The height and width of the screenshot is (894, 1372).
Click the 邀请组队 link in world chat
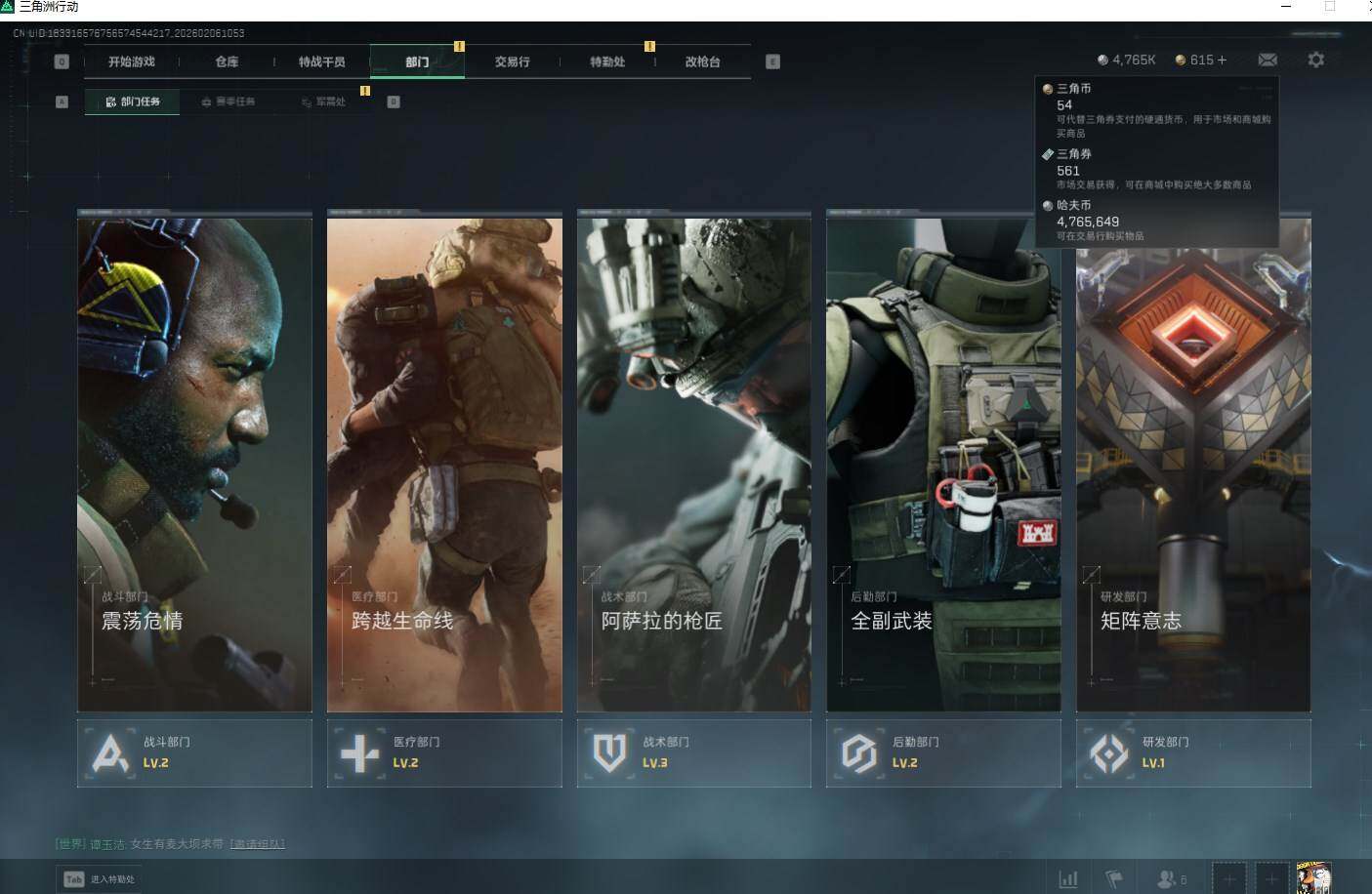point(258,843)
